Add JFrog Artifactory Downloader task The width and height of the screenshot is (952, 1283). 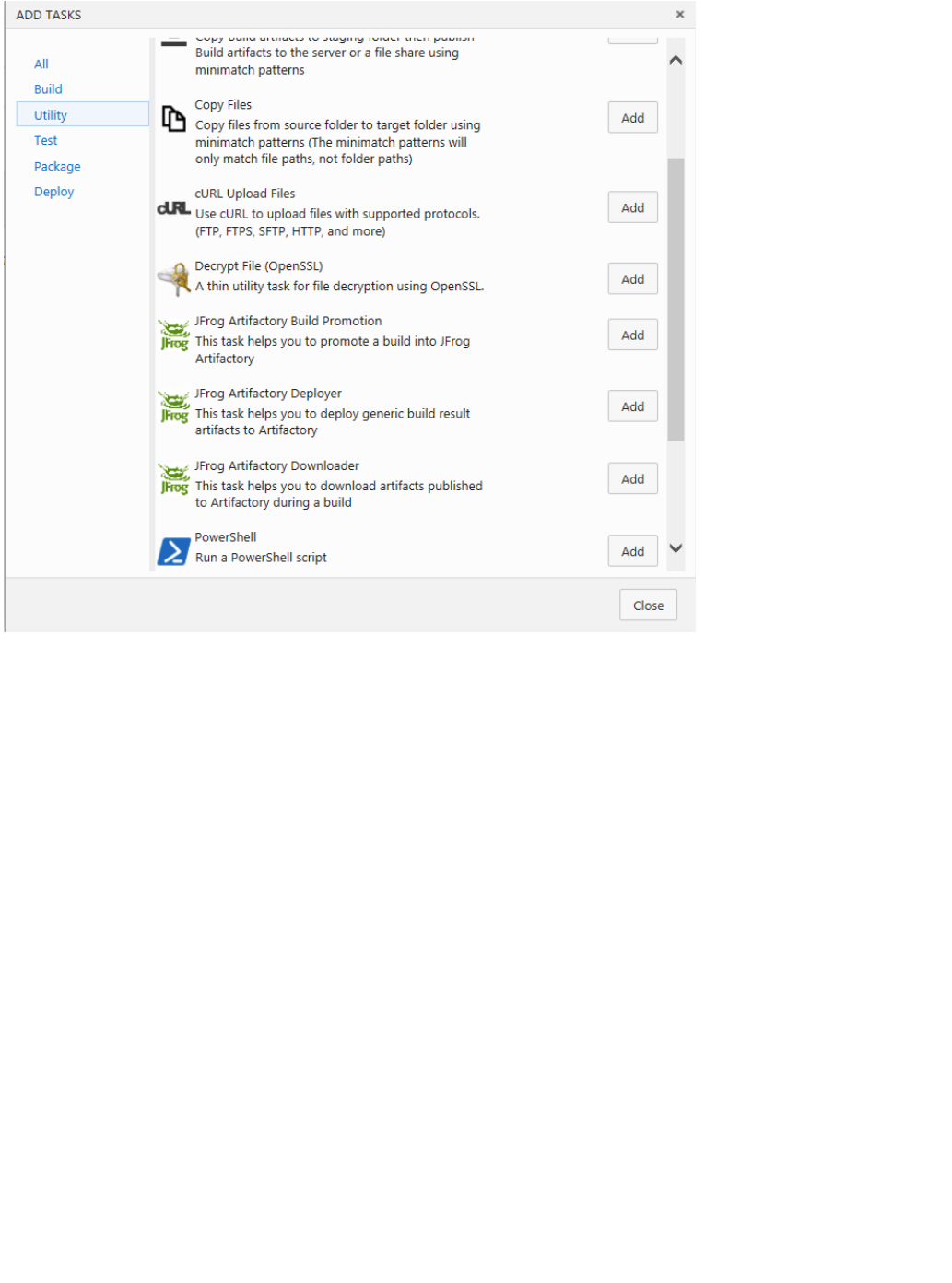click(632, 479)
